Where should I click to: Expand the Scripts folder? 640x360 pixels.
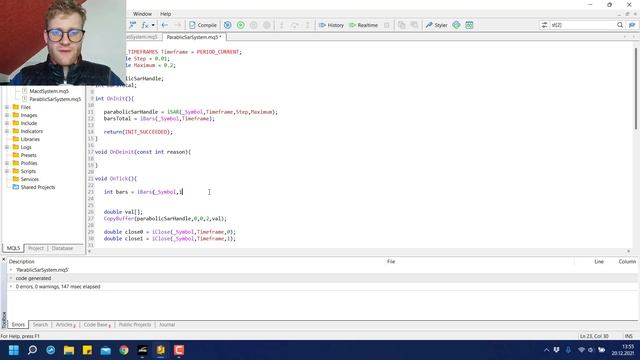click(x=7, y=171)
